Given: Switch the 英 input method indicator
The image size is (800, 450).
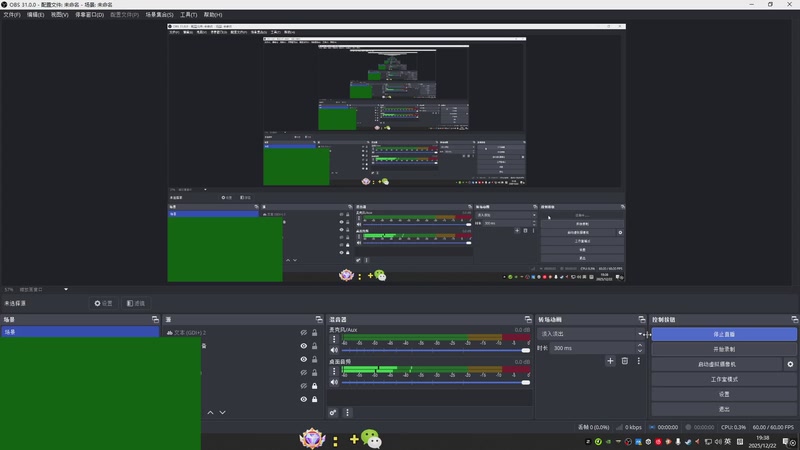Looking at the screenshot, I should [728, 442].
